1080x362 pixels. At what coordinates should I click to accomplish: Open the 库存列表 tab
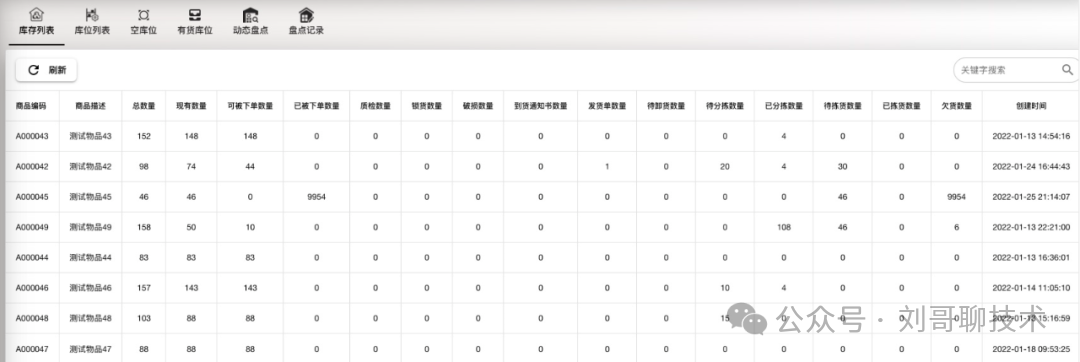[37, 22]
